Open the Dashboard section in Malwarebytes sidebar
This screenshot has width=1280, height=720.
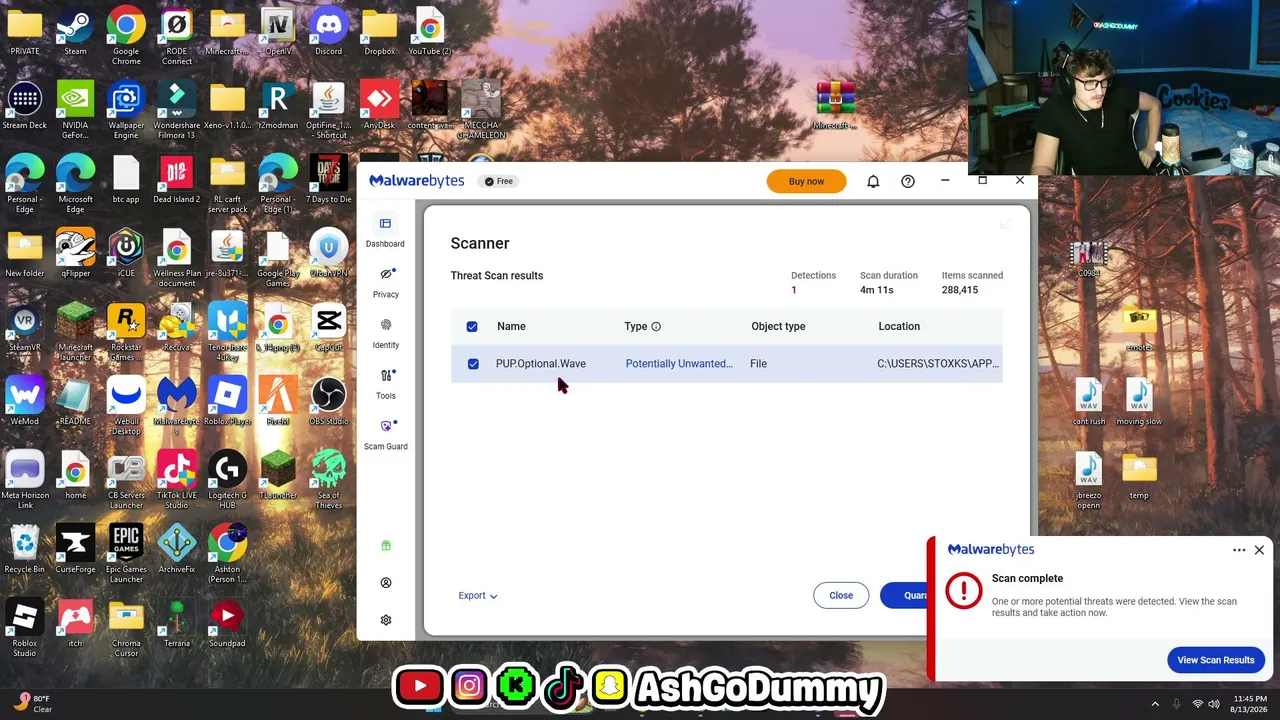[385, 231]
